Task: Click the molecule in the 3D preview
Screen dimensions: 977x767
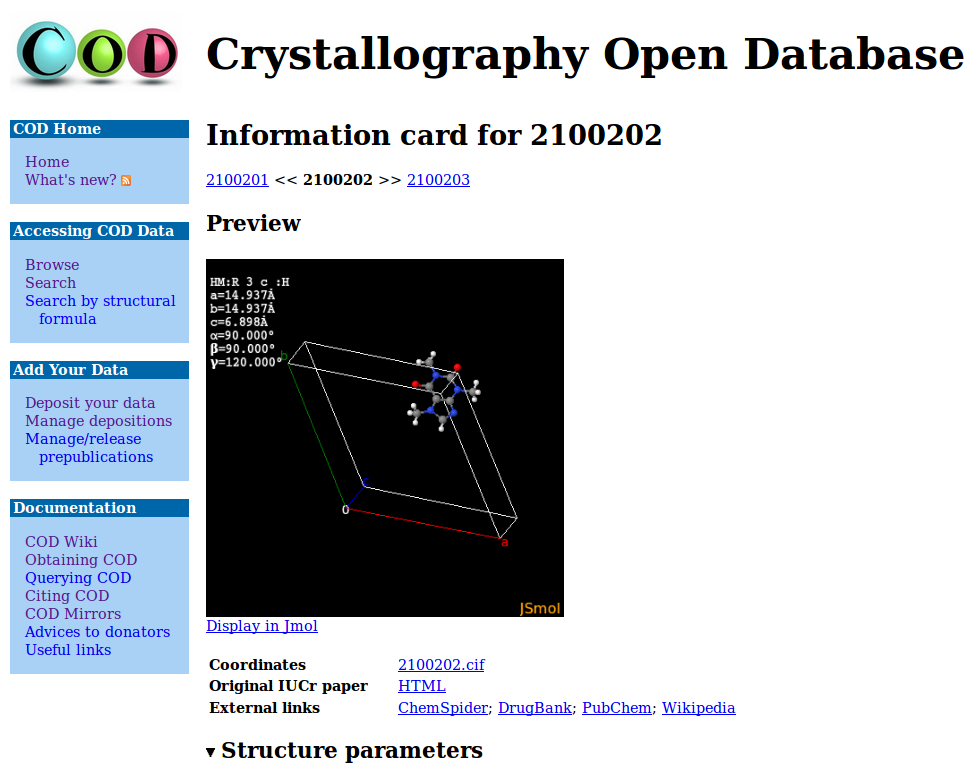Action: point(440,390)
